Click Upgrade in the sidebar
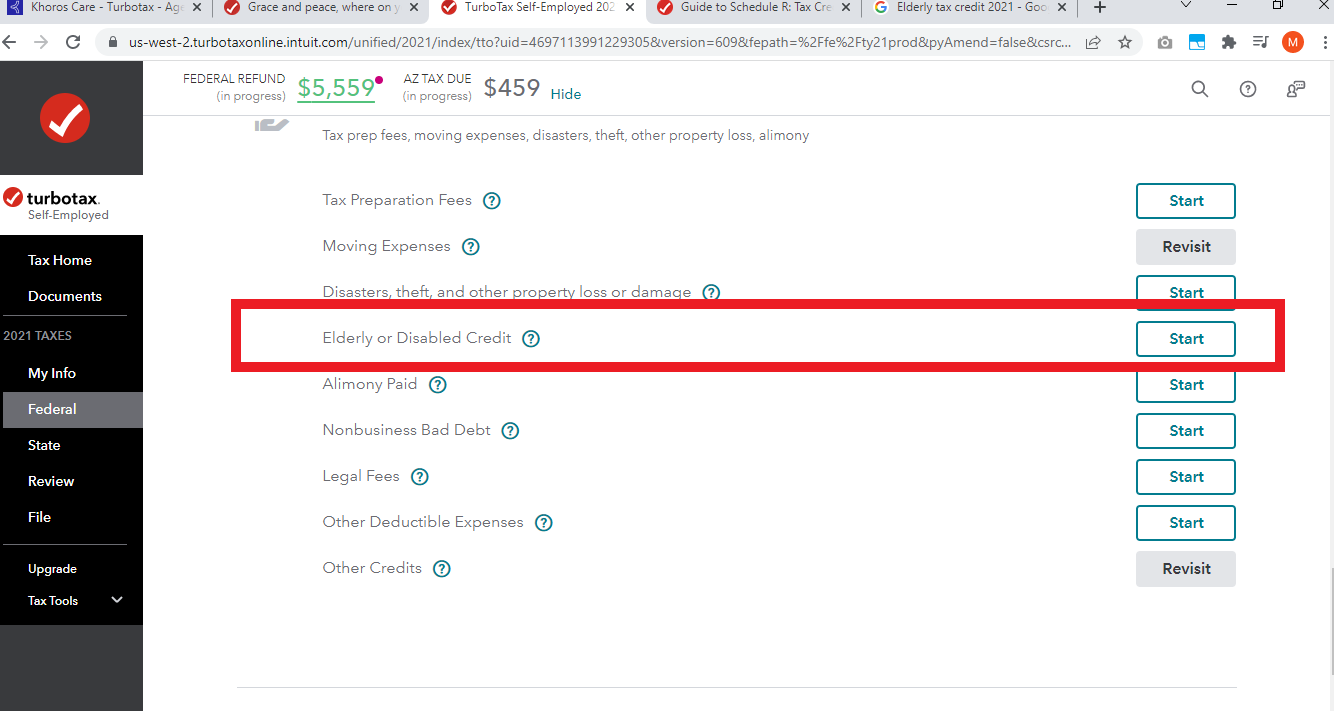 (x=52, y=569)
